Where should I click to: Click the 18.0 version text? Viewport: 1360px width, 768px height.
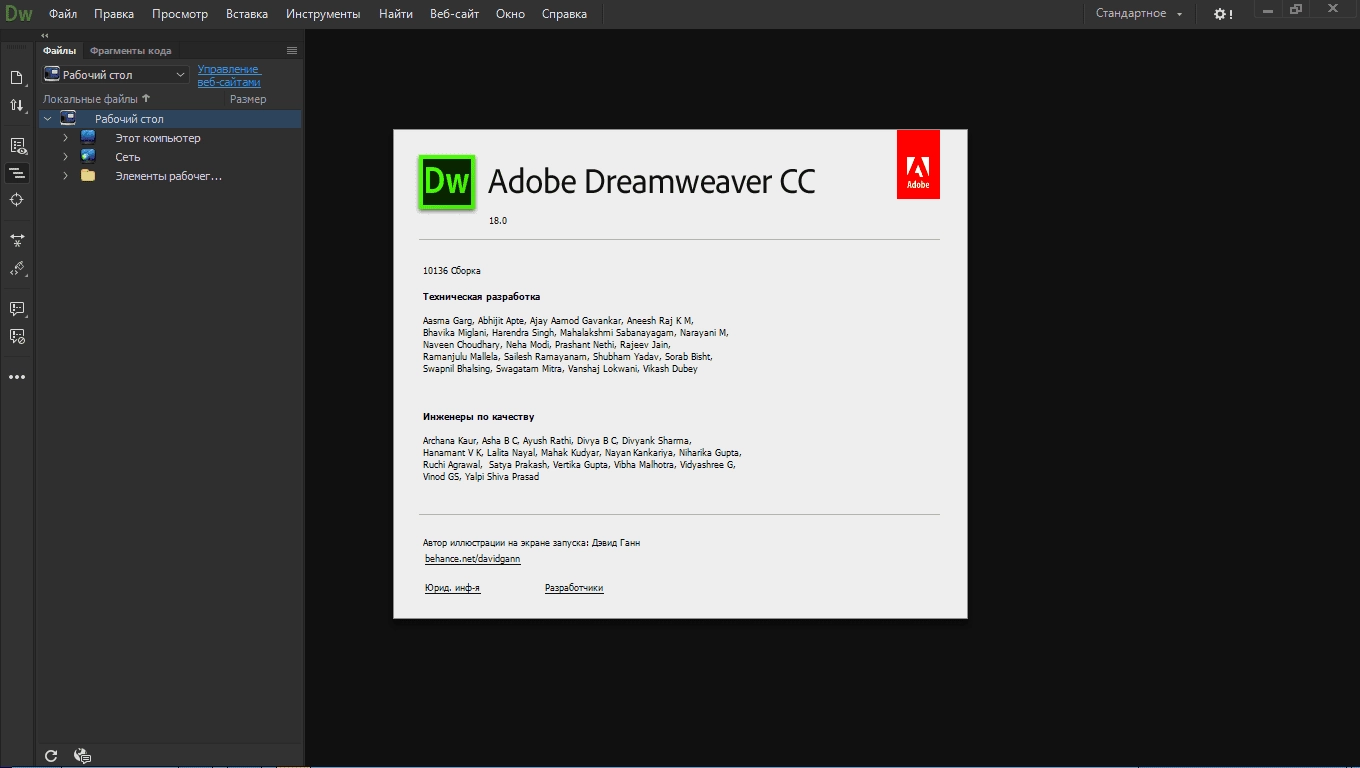click(497, 220)
